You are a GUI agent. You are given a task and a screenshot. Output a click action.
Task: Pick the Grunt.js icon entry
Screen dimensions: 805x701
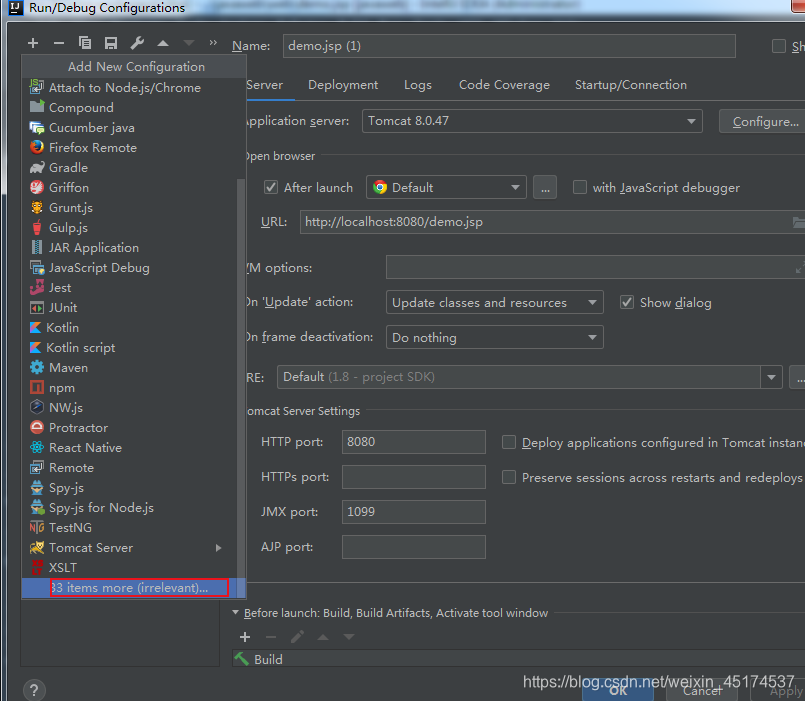[x=37, y=207]
